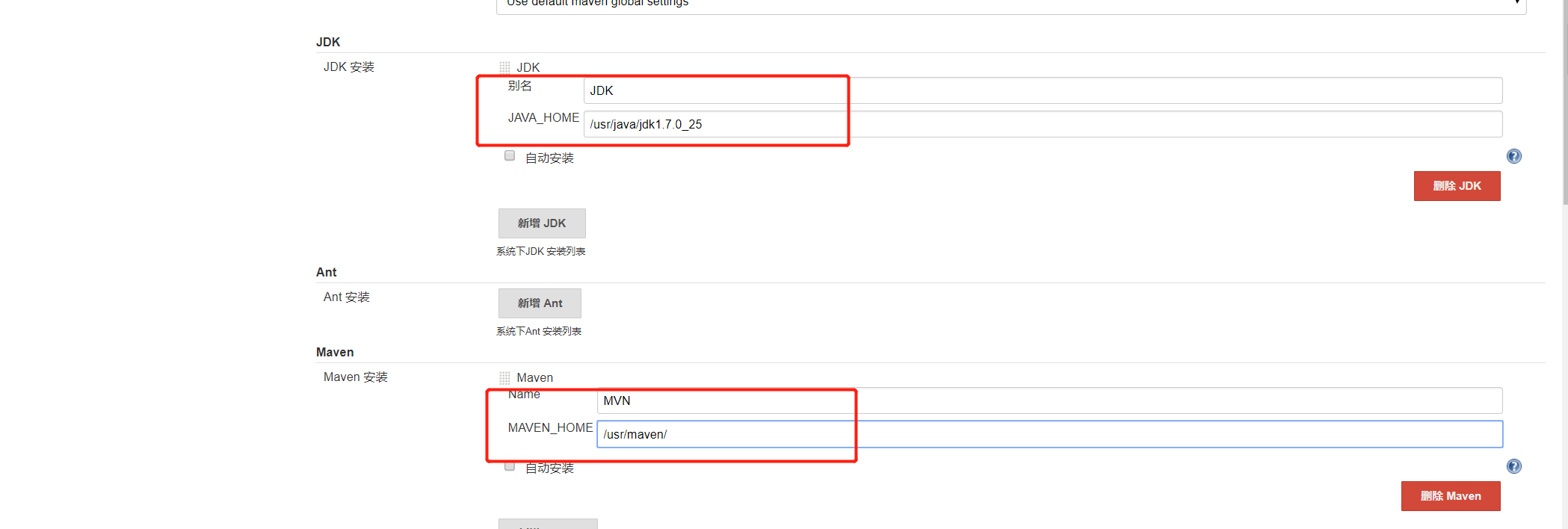Click the 删除 JDK button
Screen dimensions: 1568x529
[x=1457, y=186]
